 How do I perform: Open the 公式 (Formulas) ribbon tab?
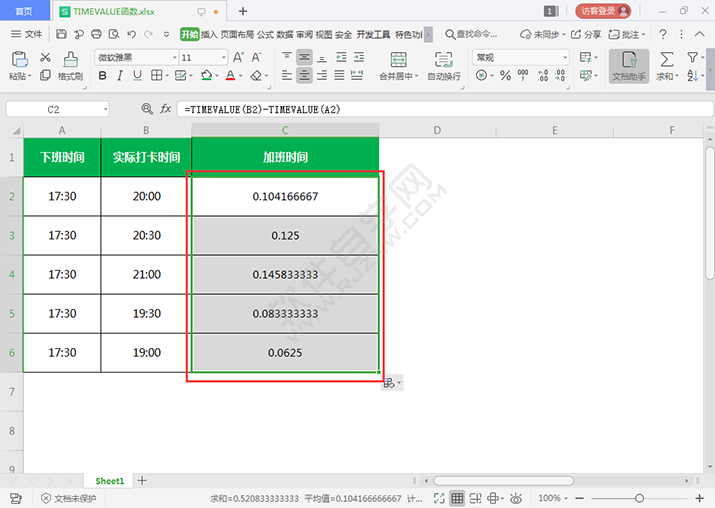coord(265,34)
